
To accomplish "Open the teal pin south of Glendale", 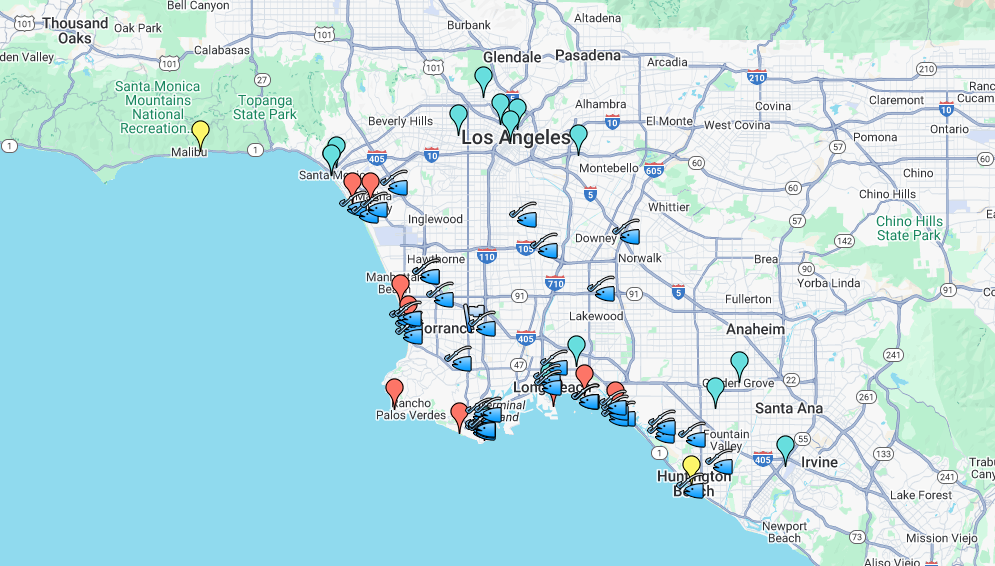I will 483,78.
